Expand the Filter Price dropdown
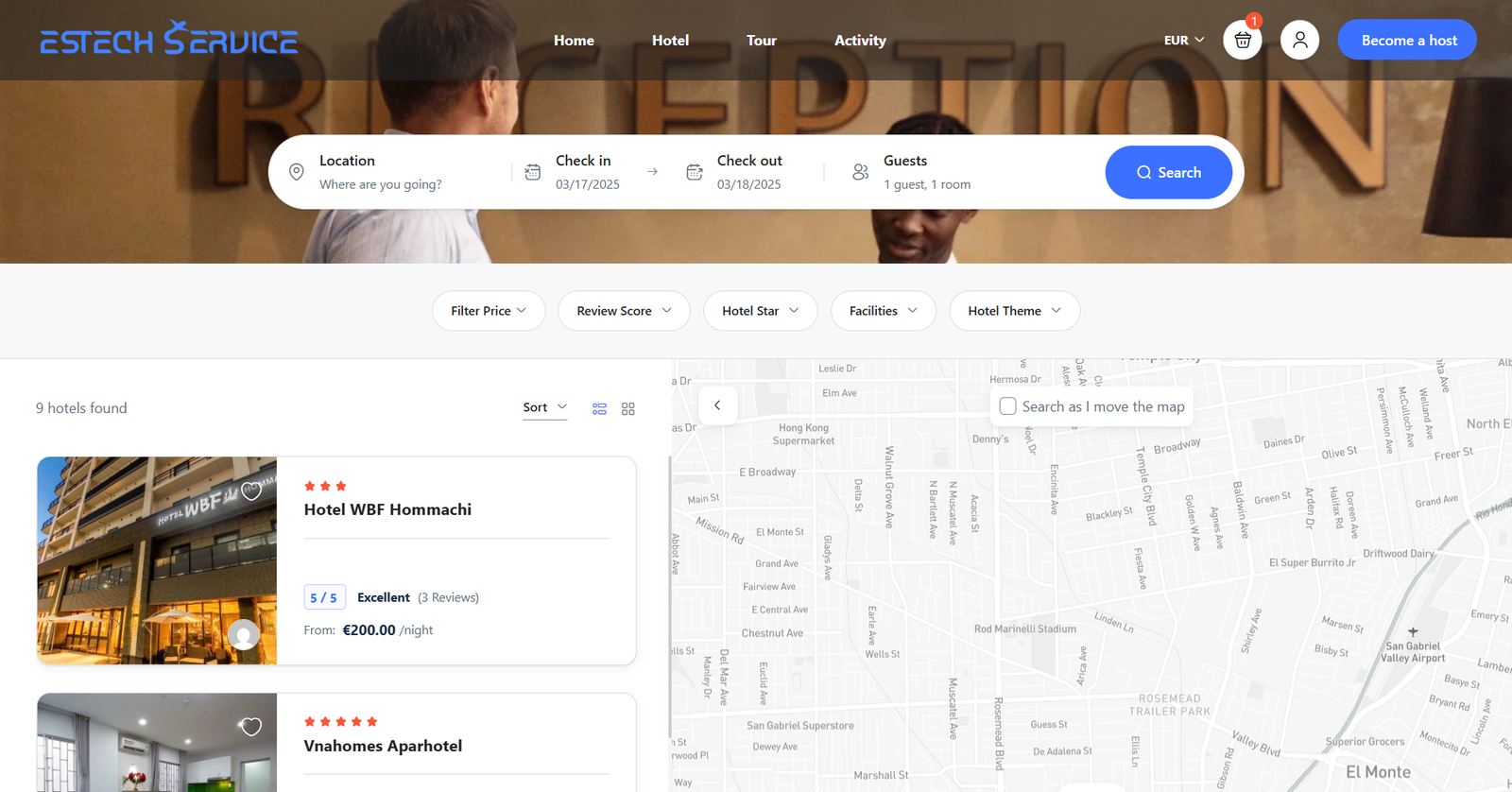Screen dimensions: 1512x792 [x=489, y=311]
